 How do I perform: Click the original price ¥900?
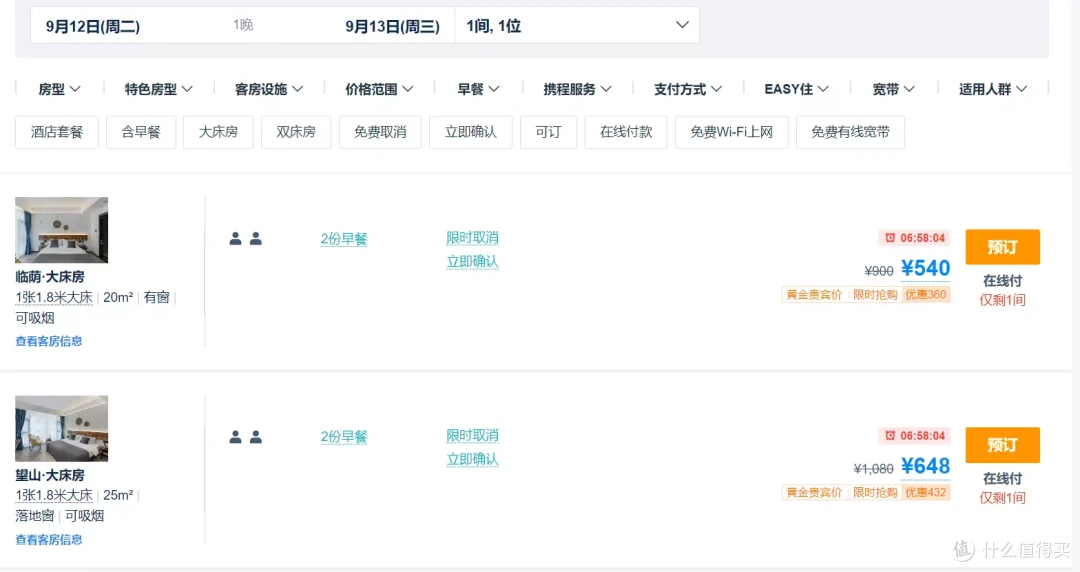879,271
